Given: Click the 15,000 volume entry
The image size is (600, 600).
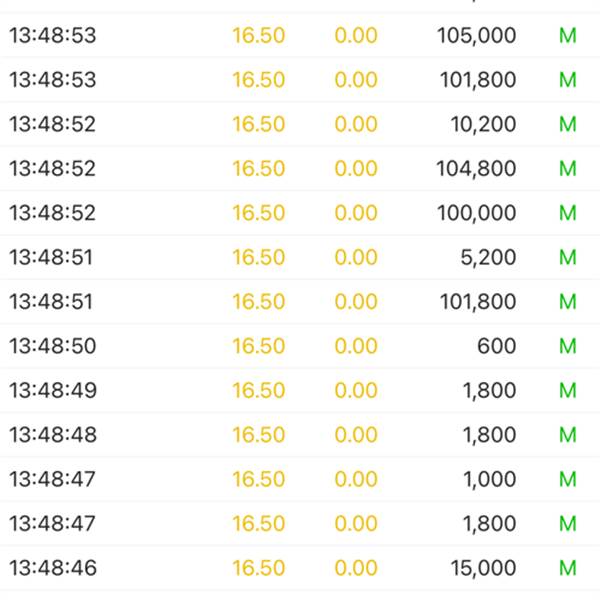Looking at the screenshot, I should (x=483, y=568).
